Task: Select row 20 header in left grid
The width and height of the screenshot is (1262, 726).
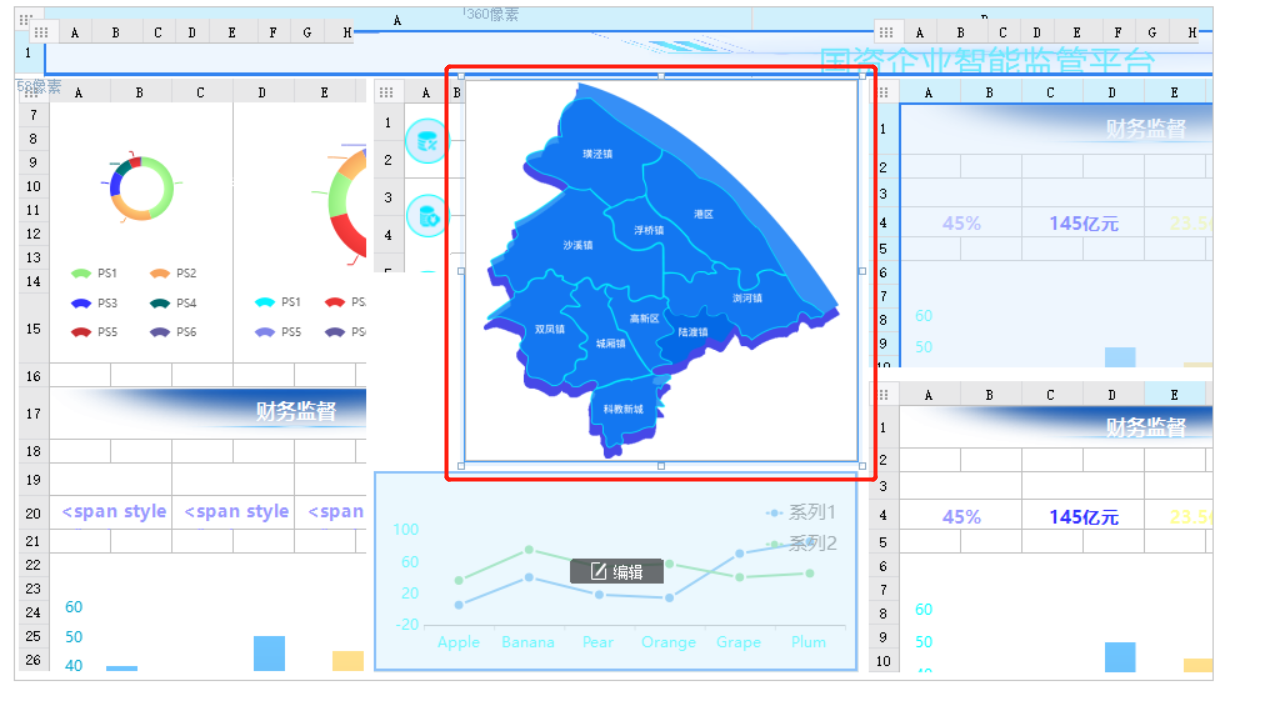Action: pyautogui.click(x=34, y=512)
